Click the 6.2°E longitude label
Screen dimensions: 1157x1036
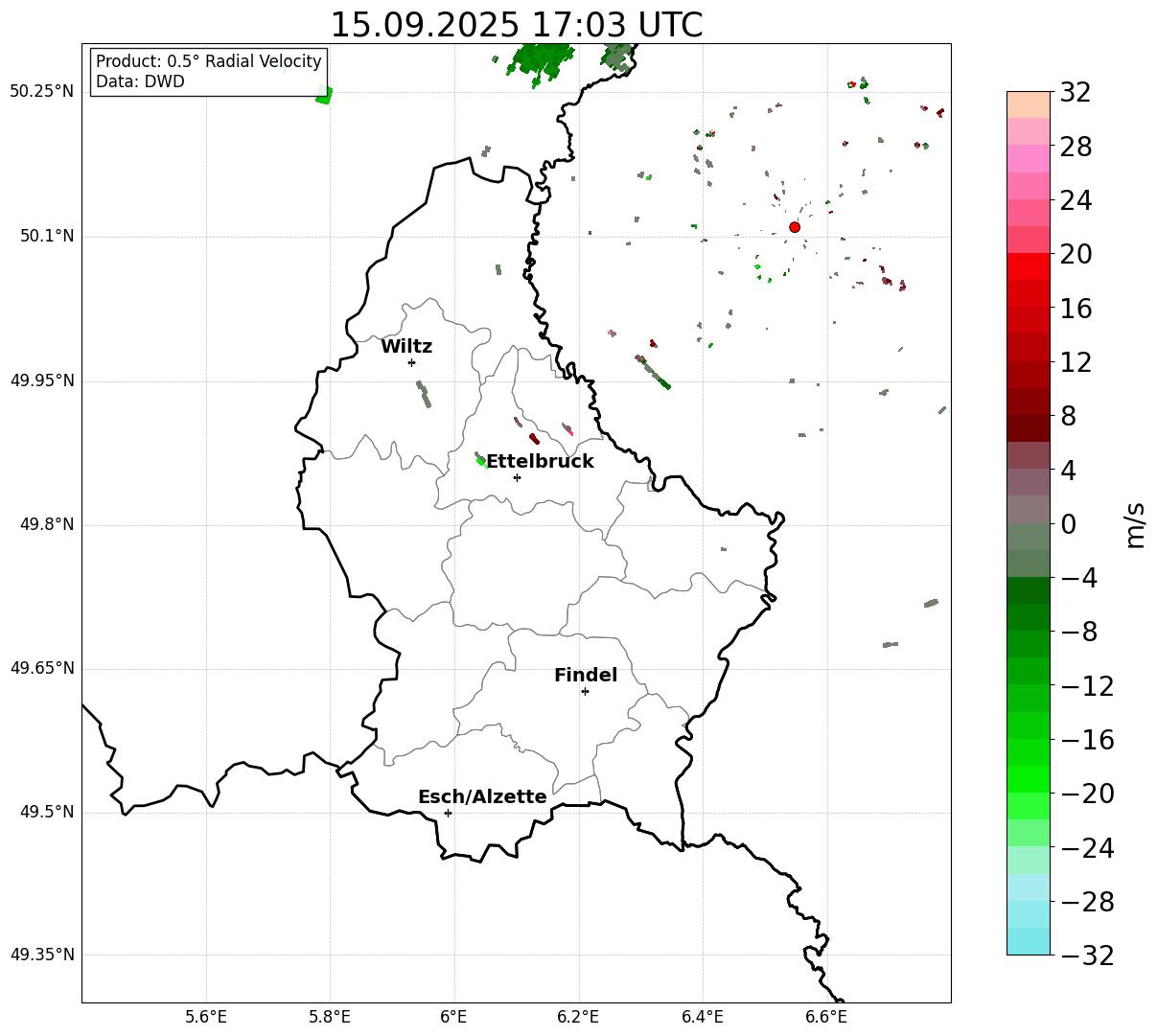click(x=578, y=1017)
